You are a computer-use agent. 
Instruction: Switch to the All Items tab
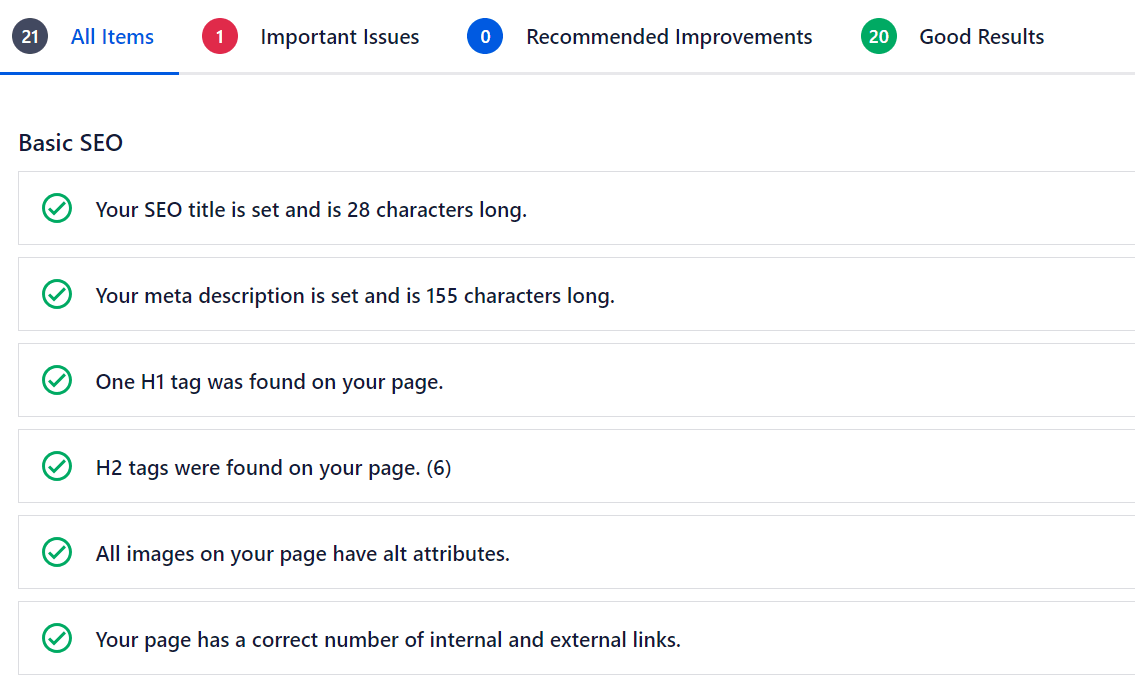pos(111,36)
